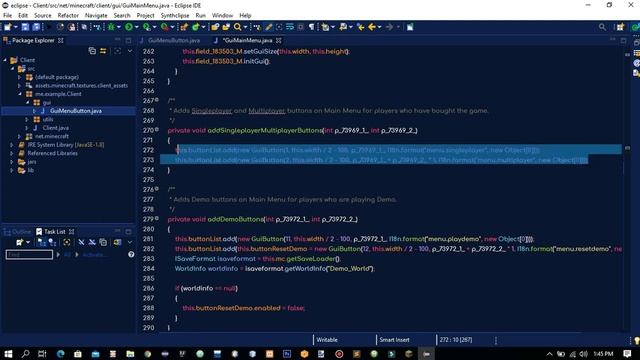Expand the Referenced Libraries node

pos(11,153)
